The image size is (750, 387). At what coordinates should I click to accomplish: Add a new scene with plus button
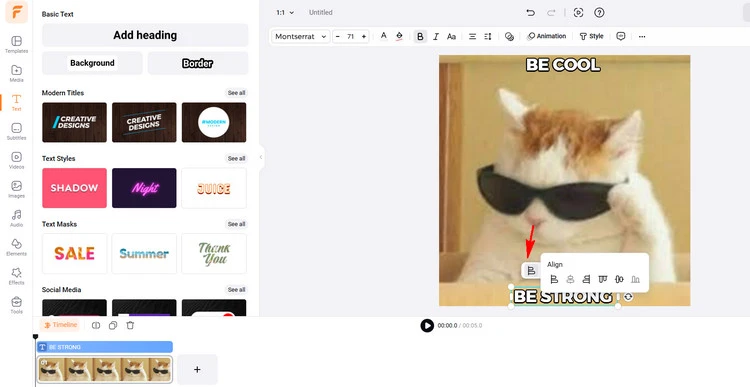tap(197, 369)
